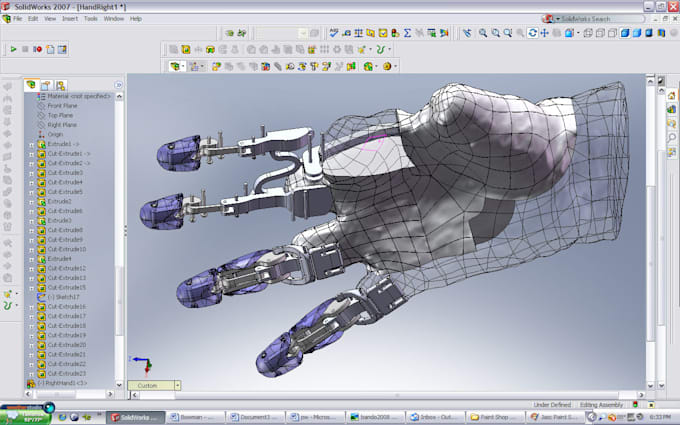Screen dimensions: 680x425
Task: Open the Custom view dropdown
Action: 177,385
